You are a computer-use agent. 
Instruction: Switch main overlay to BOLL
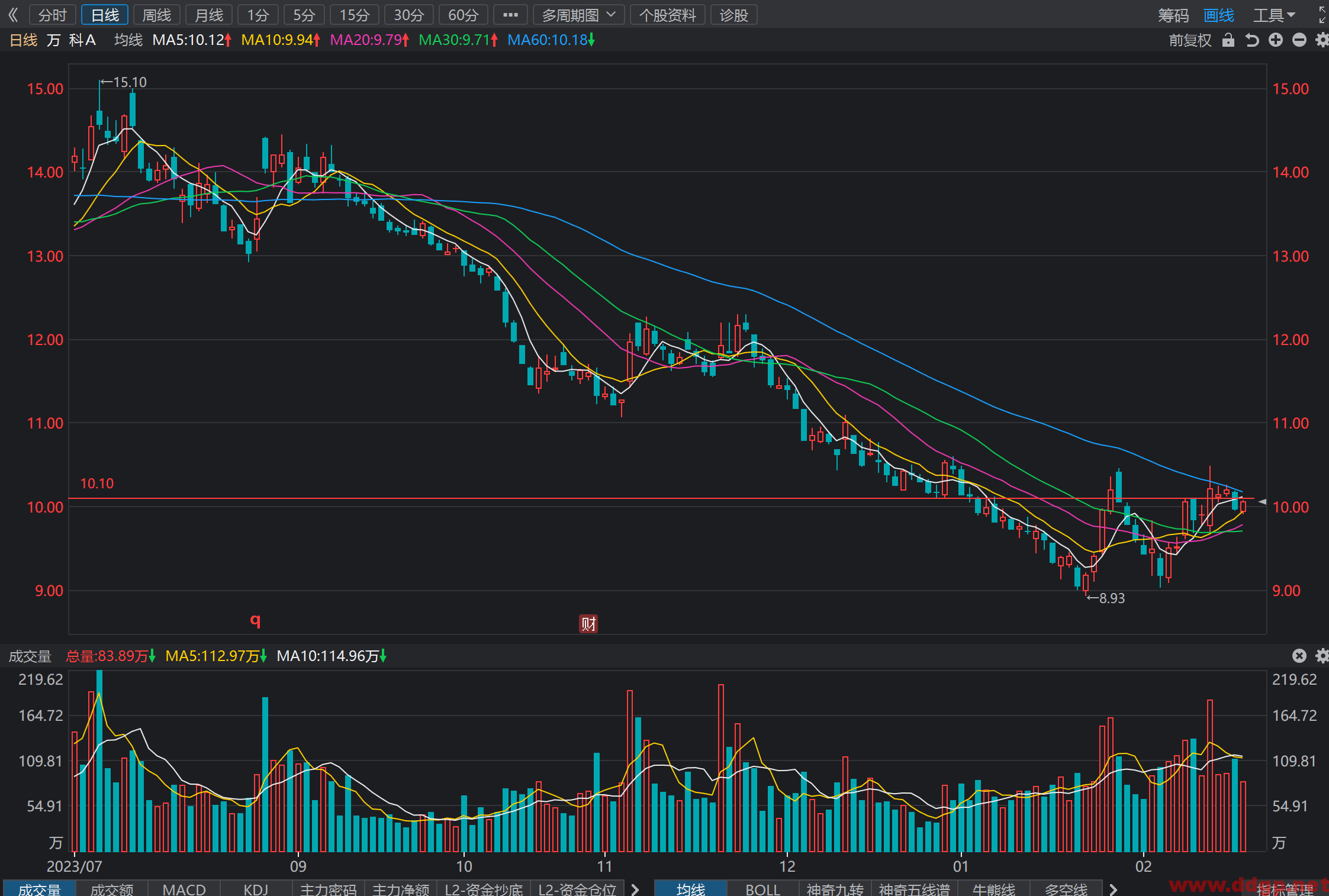coord(763,889)
